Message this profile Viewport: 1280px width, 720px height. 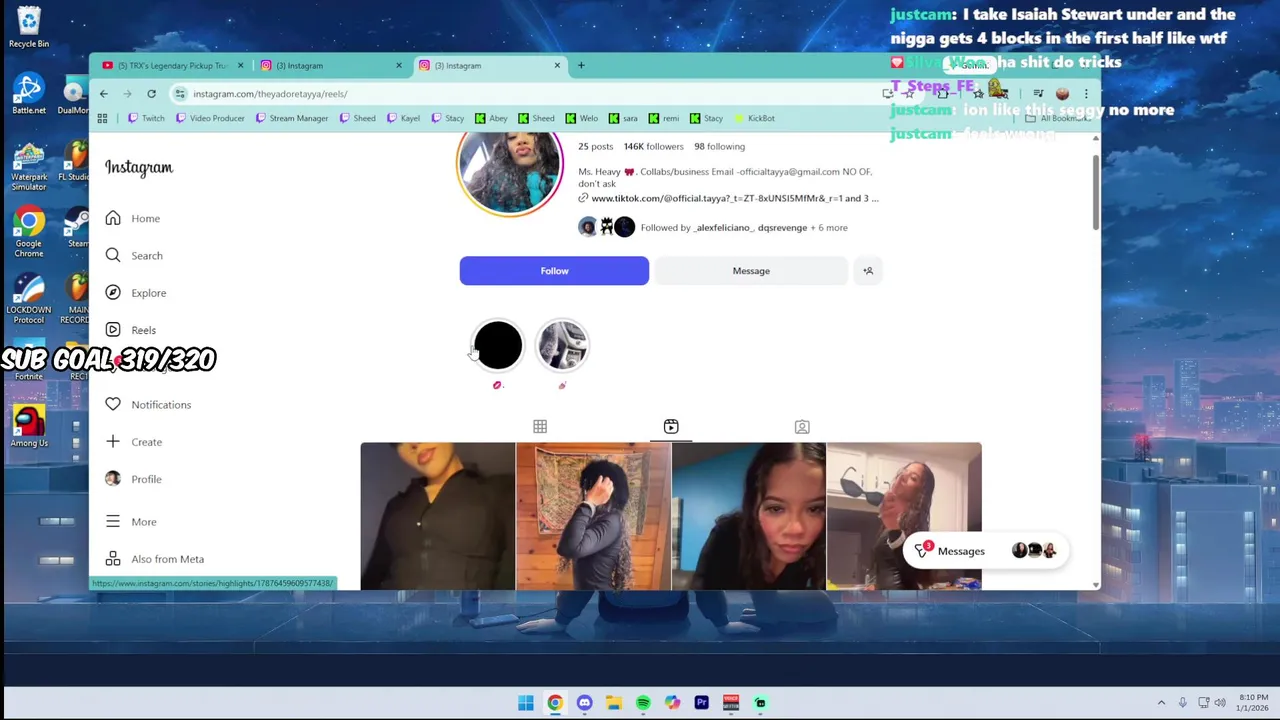751,271
